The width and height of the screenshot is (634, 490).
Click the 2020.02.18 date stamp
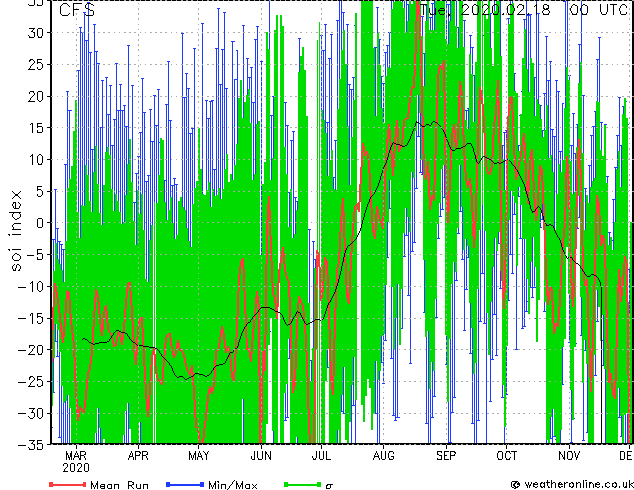pyautogui.click(x=505, y=10)
